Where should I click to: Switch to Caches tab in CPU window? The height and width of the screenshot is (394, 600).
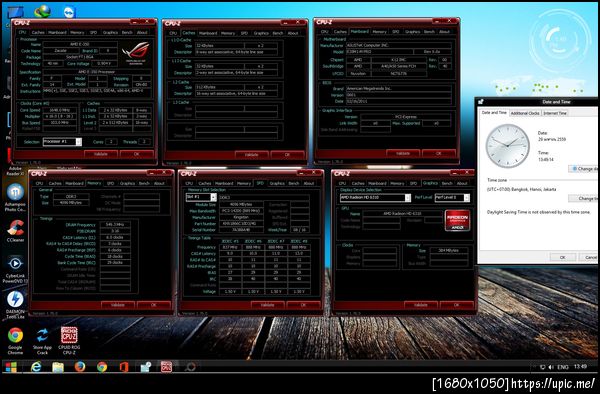point(38,33)
